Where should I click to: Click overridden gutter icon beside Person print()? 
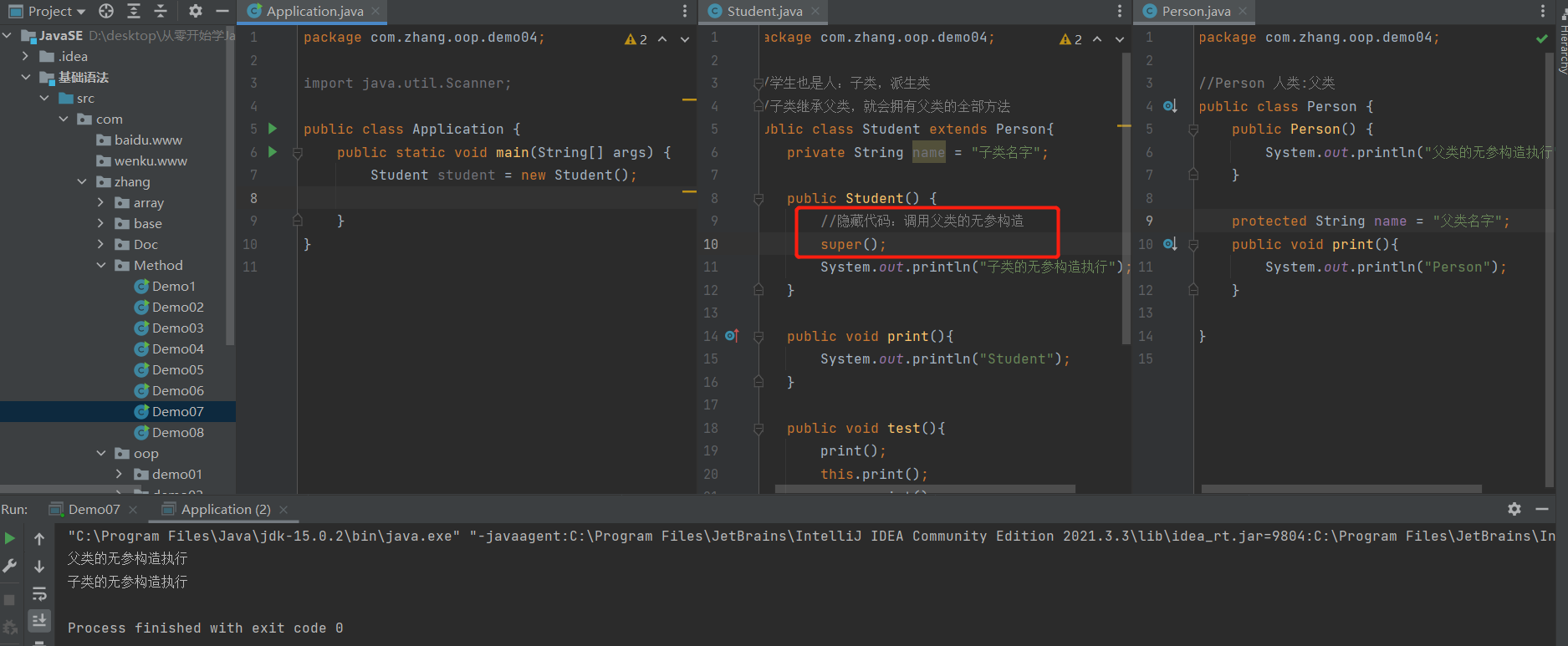1170,244
